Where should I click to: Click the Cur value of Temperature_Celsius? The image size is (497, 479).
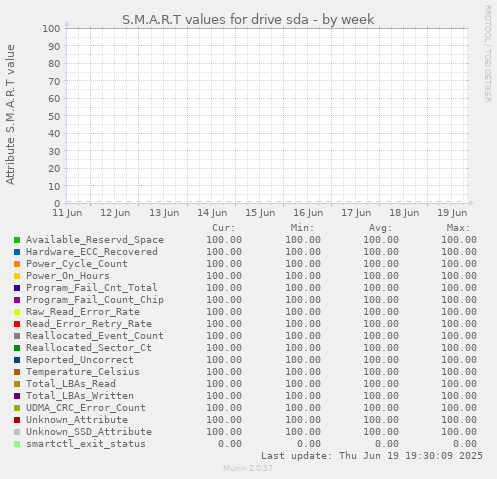click(x=224, y=372)
